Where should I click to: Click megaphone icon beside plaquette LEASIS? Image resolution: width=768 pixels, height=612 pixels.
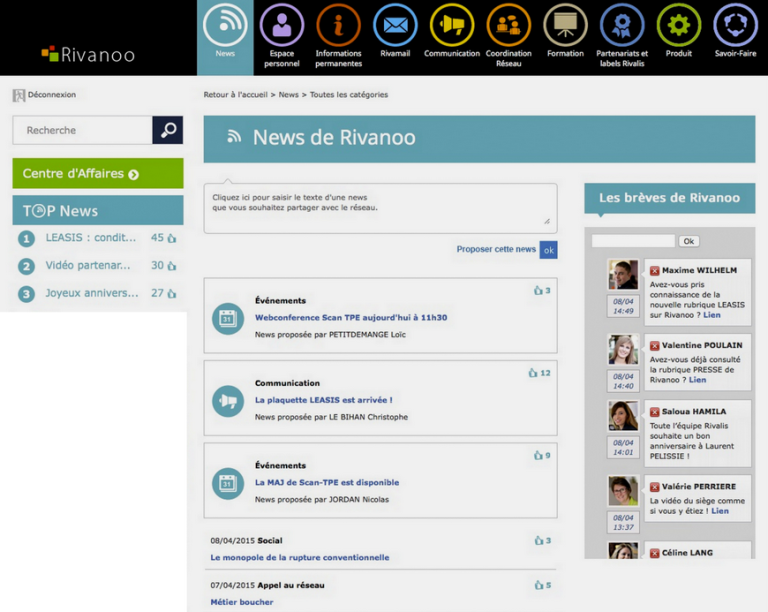coord(228,401)
